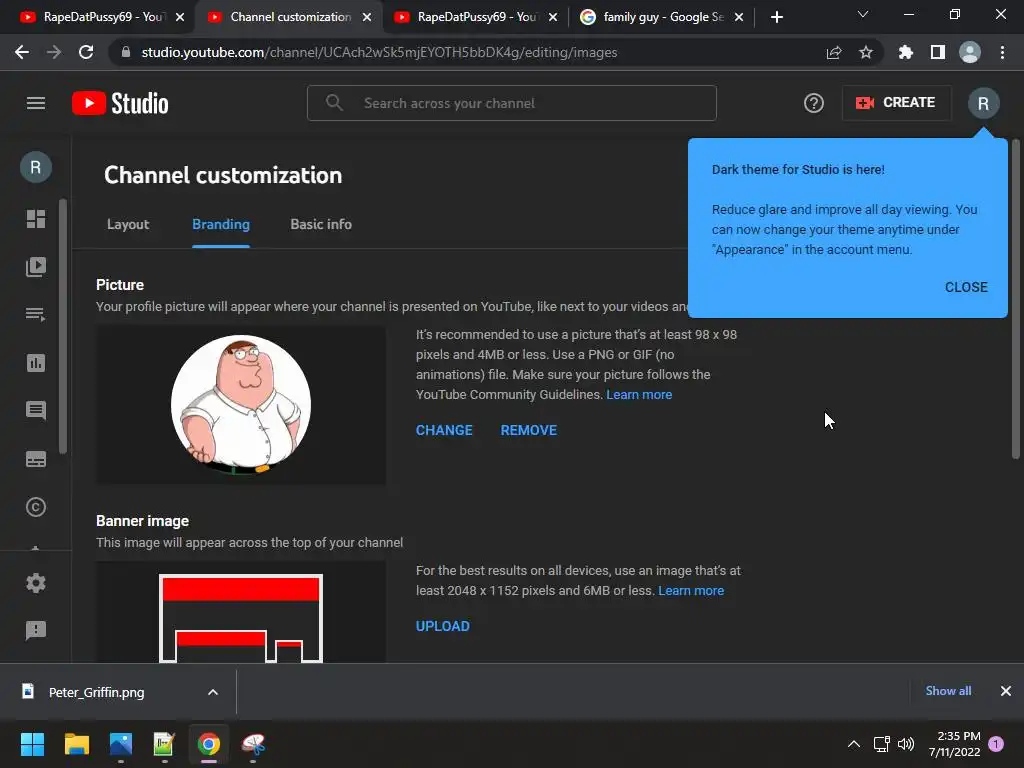
Task: Open the Photos app from the taskbar
Action: [121, 744]
